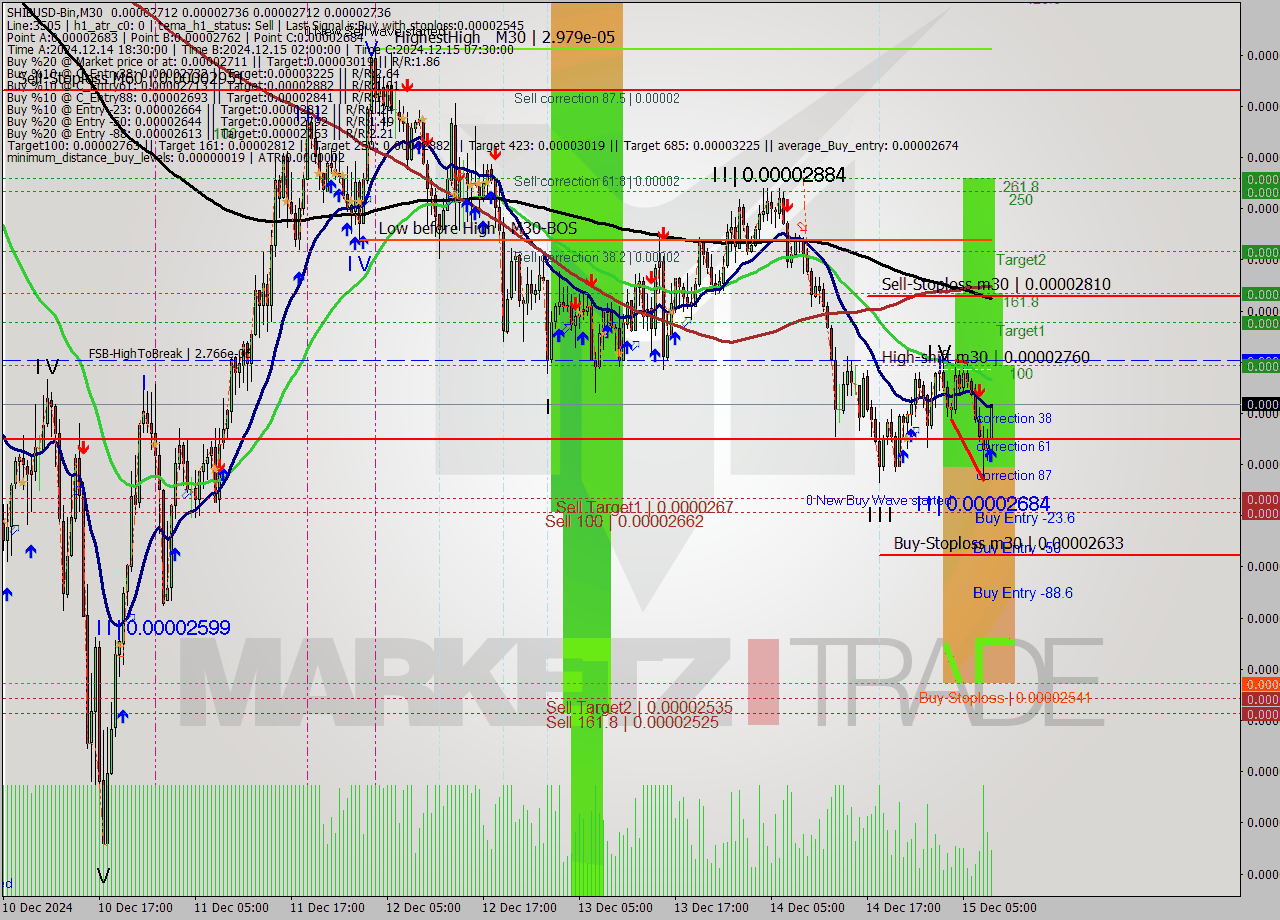The image size is (1280, 920).
Task: Click the 'Sell 100 | 0.00002662' label
Action: (624, 521)
